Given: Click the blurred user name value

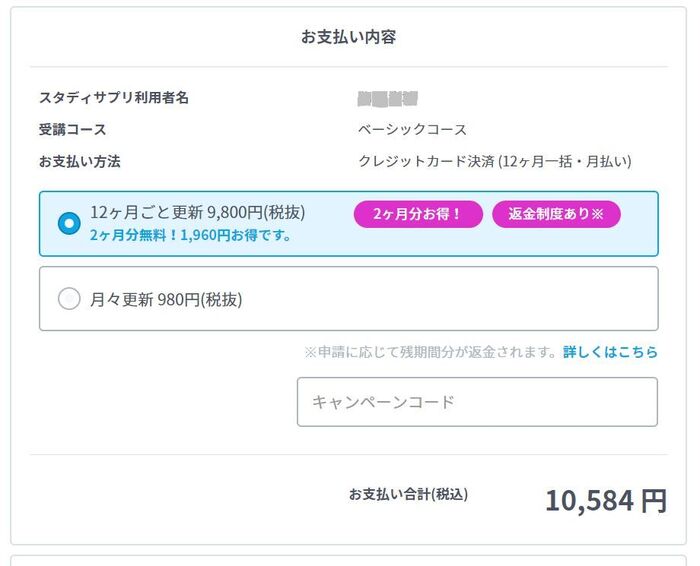Looking at the screenshot, I should [x=387, y=98].
